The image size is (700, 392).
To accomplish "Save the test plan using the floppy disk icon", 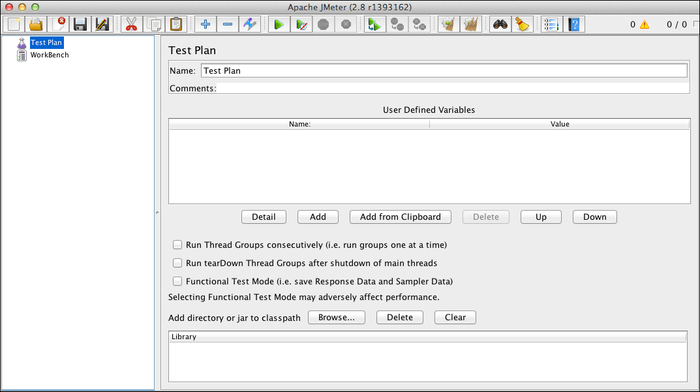I will click(80, 25).
